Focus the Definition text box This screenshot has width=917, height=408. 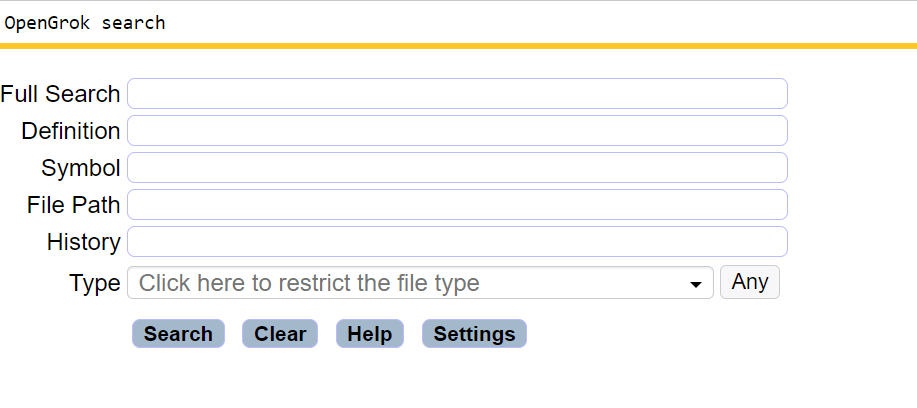[x=457, y=130]
